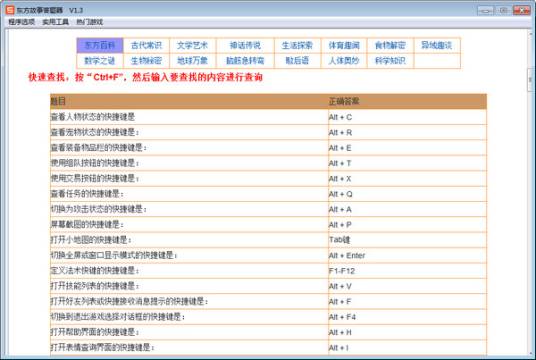Select the 食物解密 category
The image size is (536, 360).
pos(390,45)
